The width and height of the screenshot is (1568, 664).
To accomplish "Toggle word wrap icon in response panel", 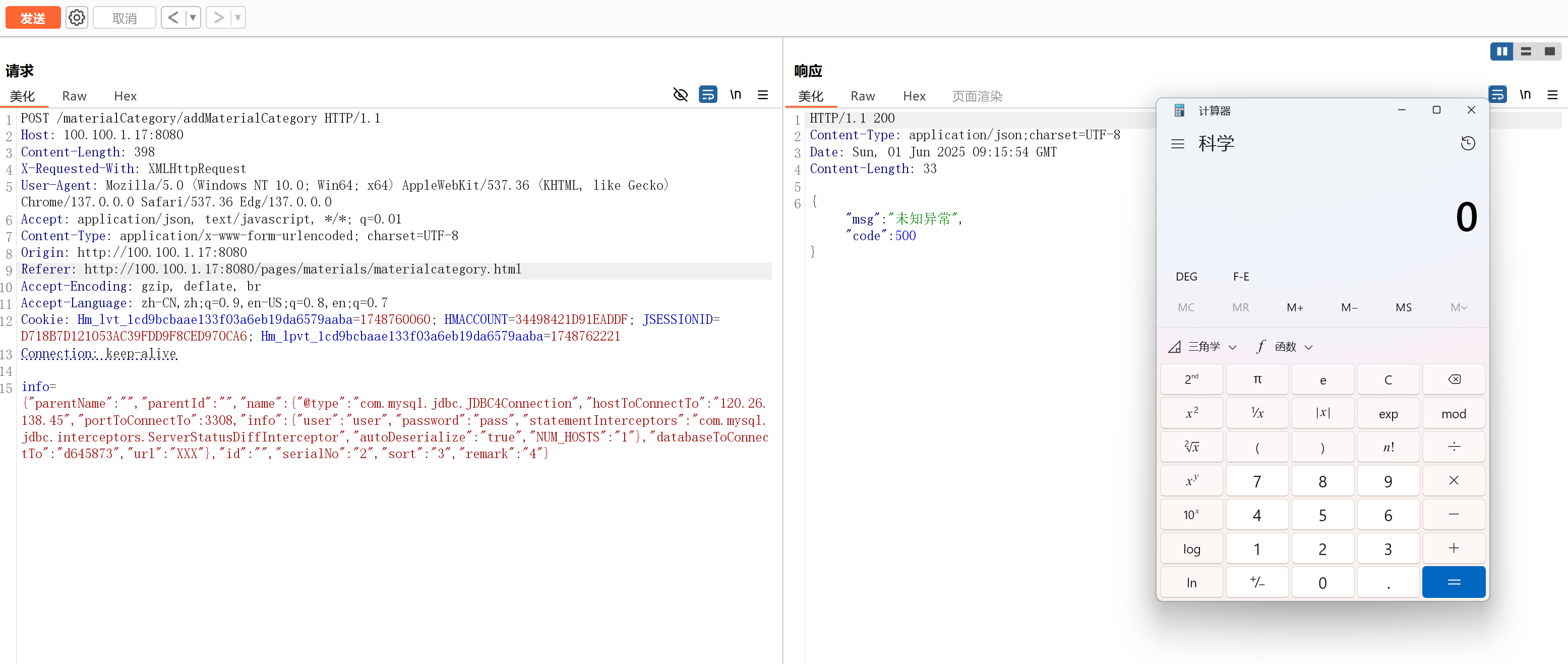I will pyautogui.click(x=1497, y=95).
